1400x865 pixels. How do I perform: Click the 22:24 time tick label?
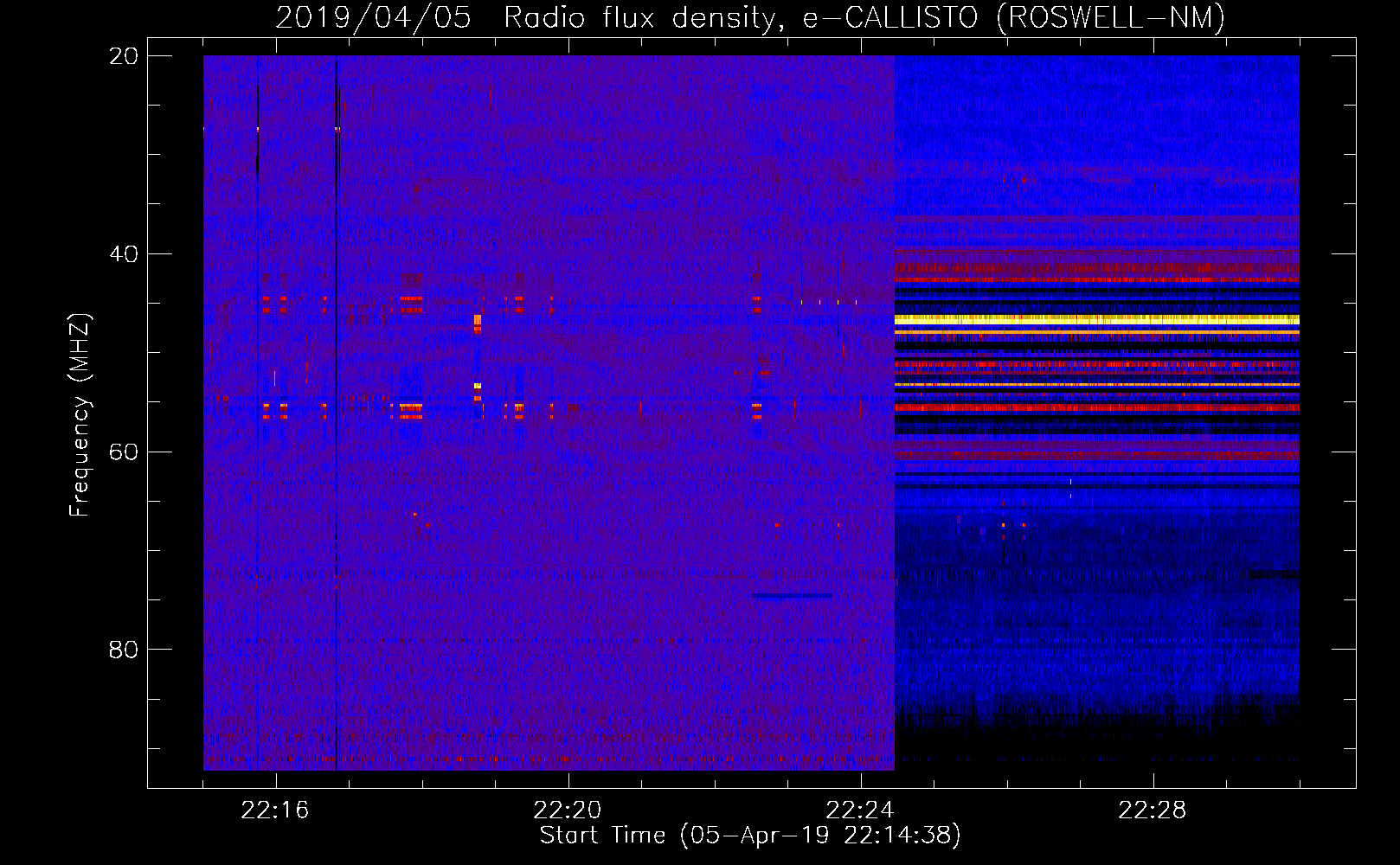(x=860, y=811)
